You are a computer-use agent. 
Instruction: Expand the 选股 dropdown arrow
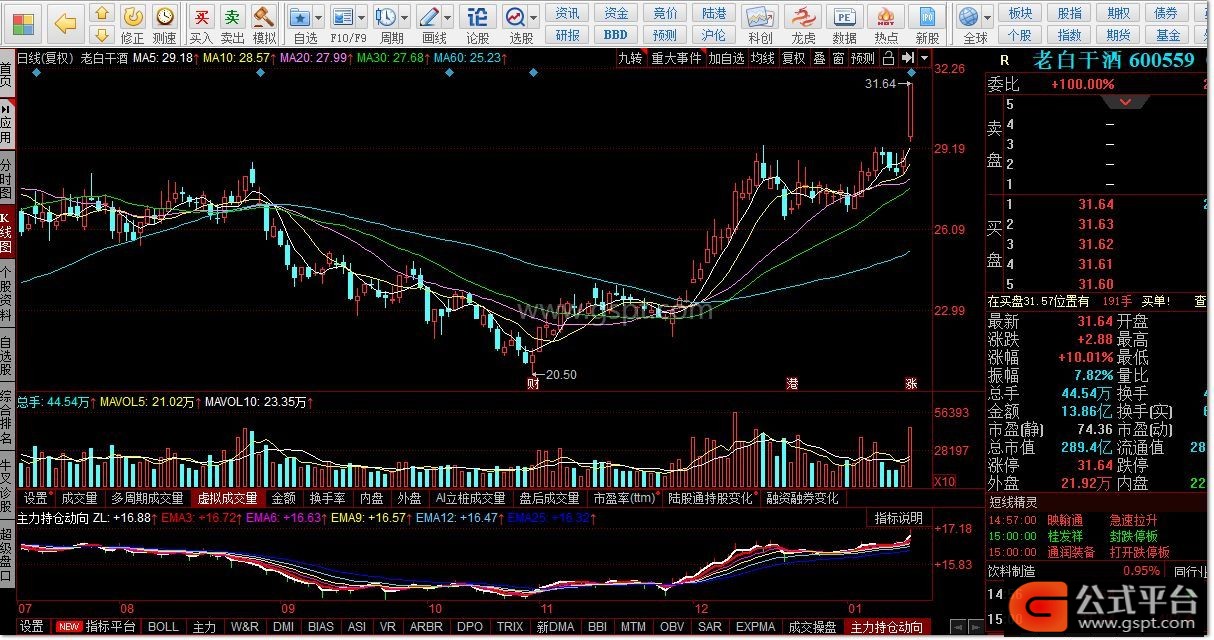point(535,18)
